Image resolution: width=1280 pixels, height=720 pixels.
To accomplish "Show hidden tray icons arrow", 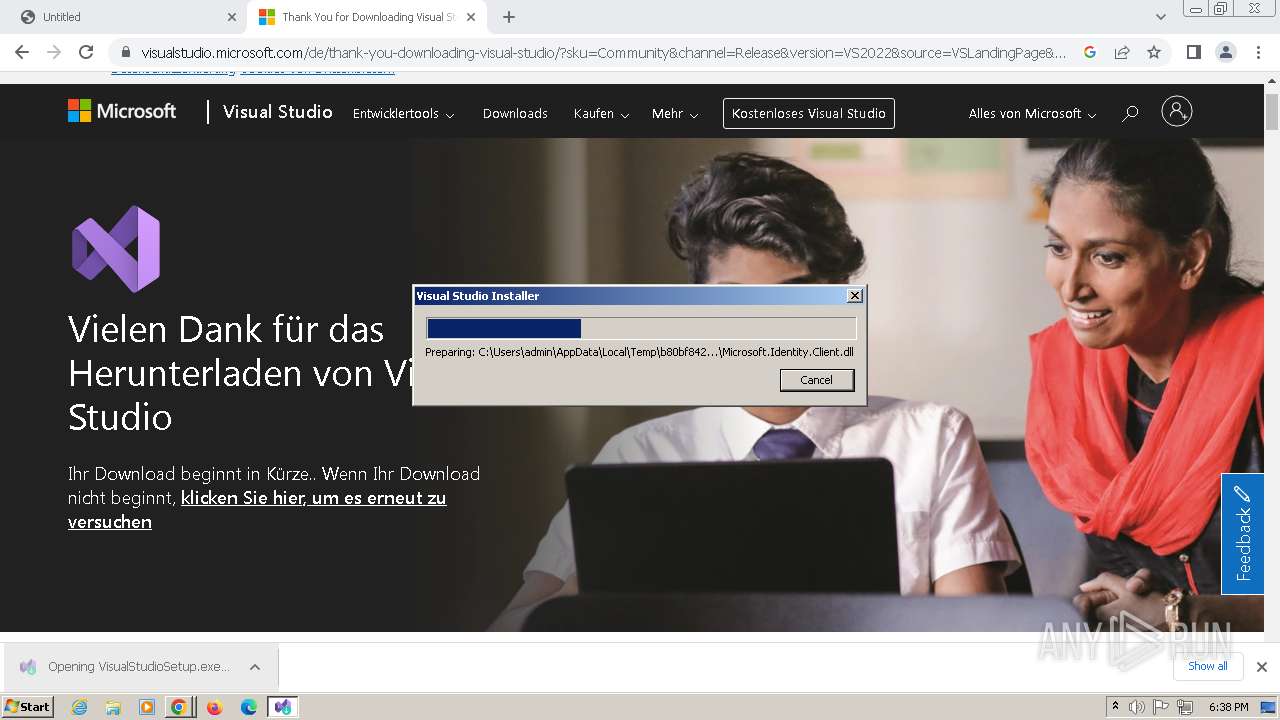I will click(x=1115, y=707).
